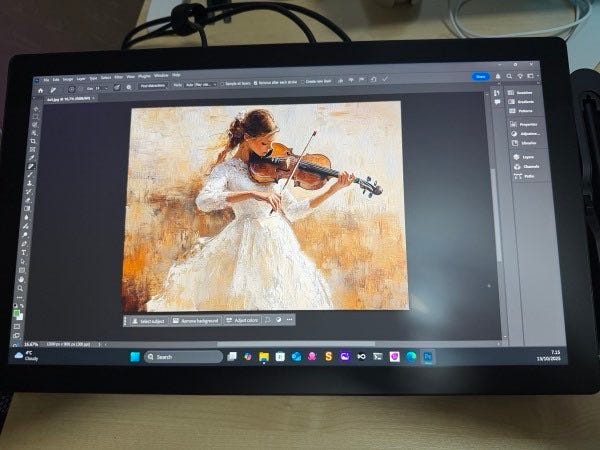Enable Sample all layers checkbox
600x450 pixels.
pos(222,84)
